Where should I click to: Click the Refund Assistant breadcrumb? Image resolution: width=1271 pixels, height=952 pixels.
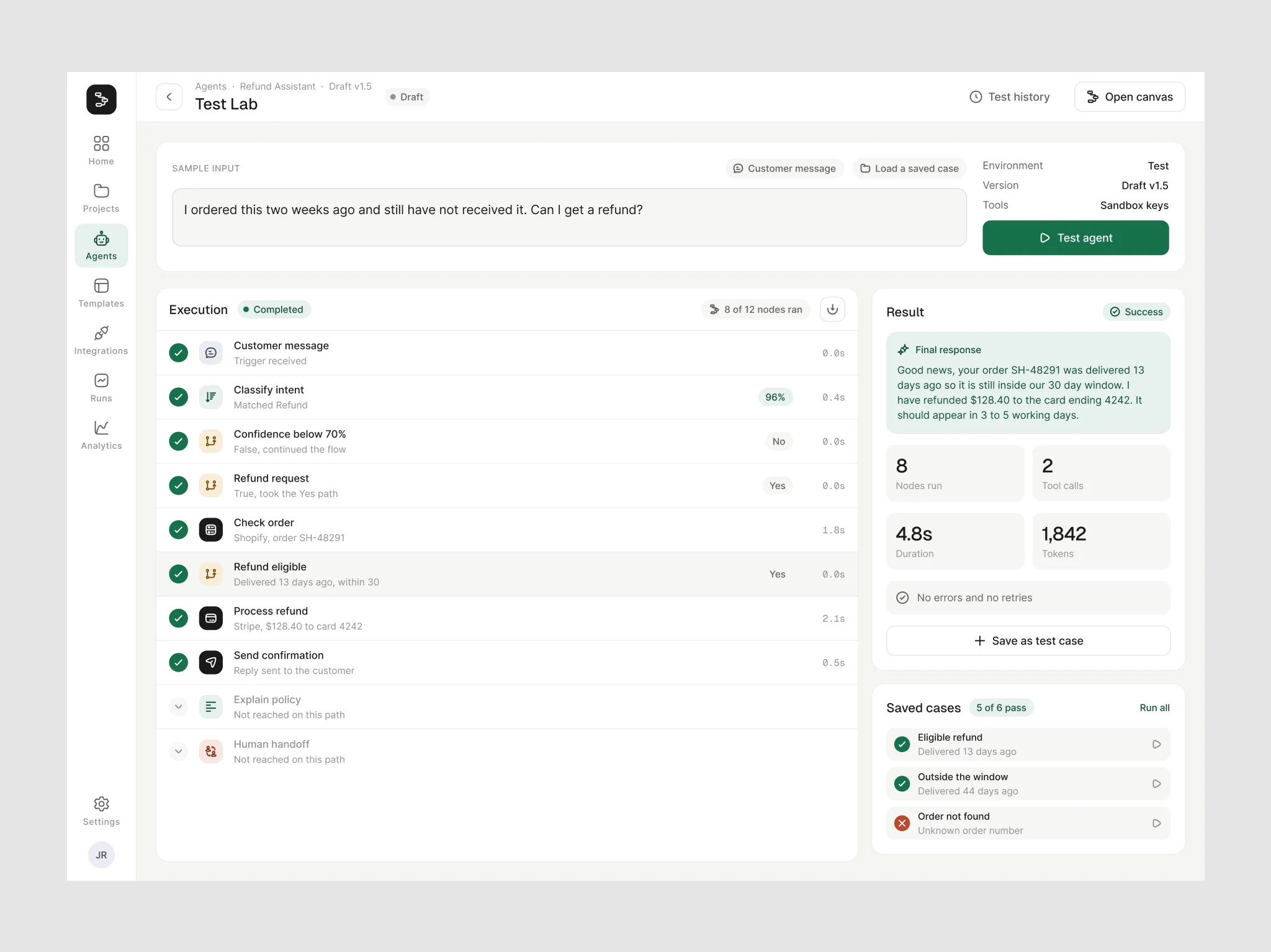277,86
